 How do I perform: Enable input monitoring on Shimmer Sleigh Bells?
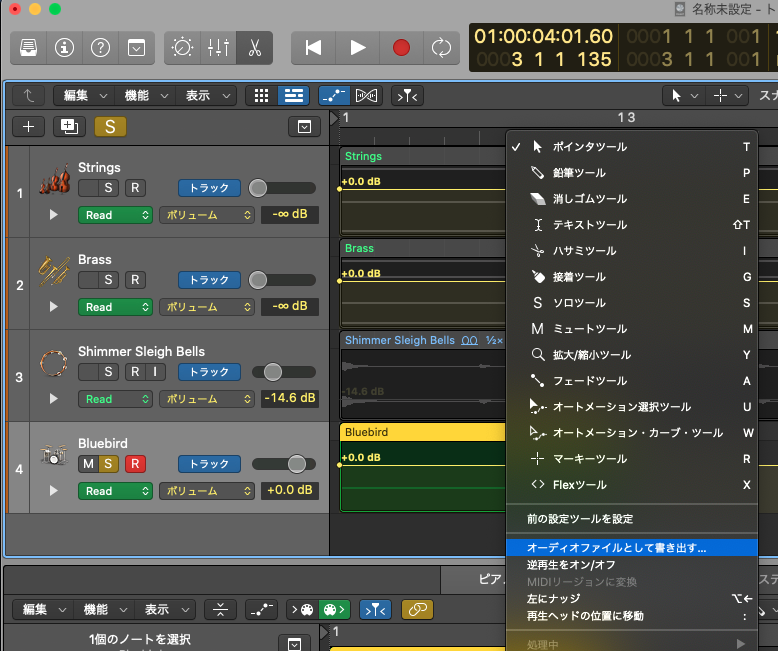point(155,372)
